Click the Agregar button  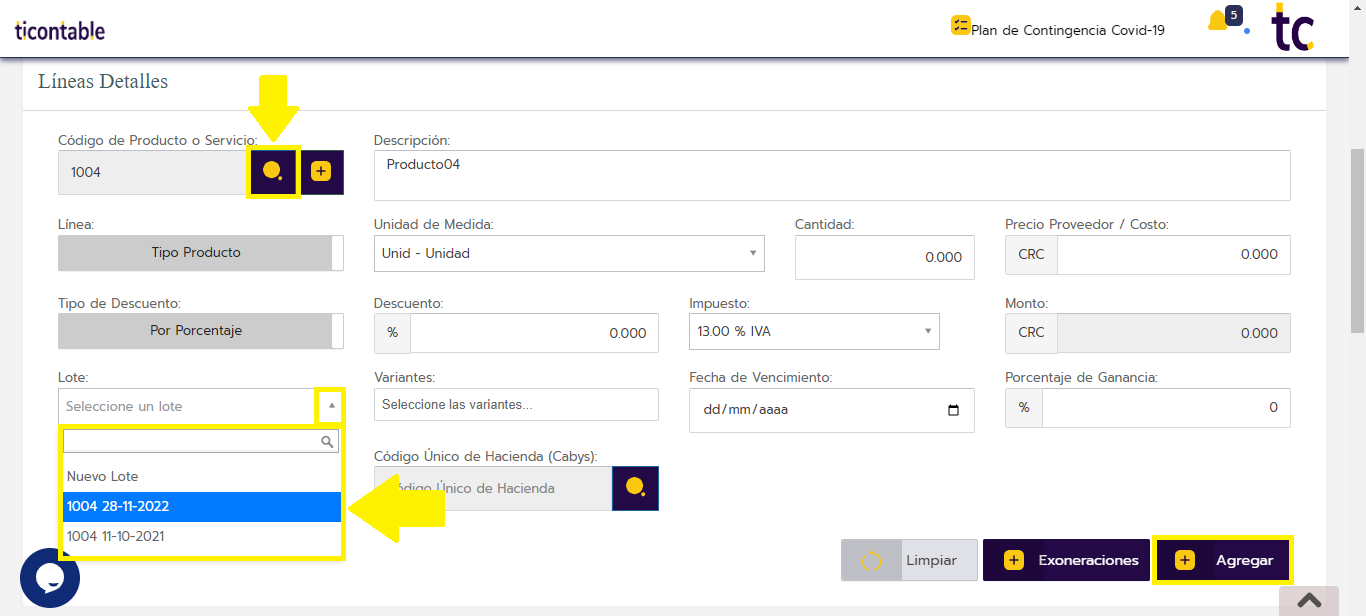tap(1223, 560)
